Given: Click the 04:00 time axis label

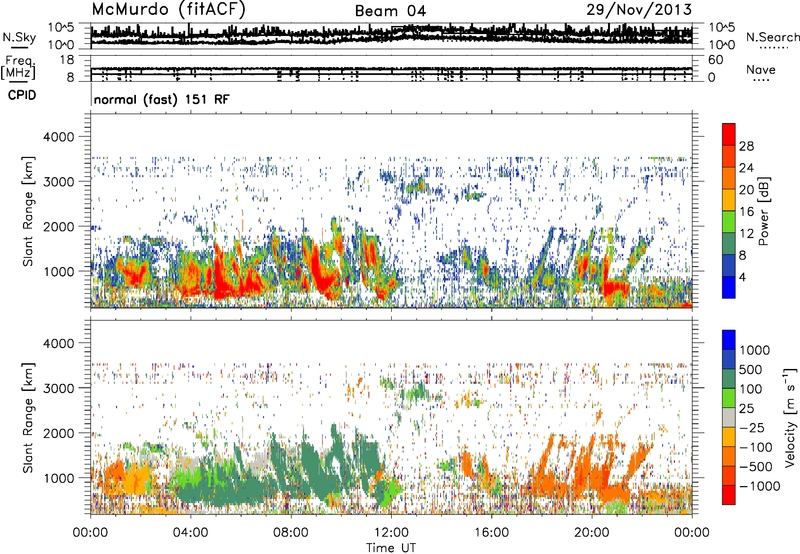Looking at the screenshot, I should point(190,533).
